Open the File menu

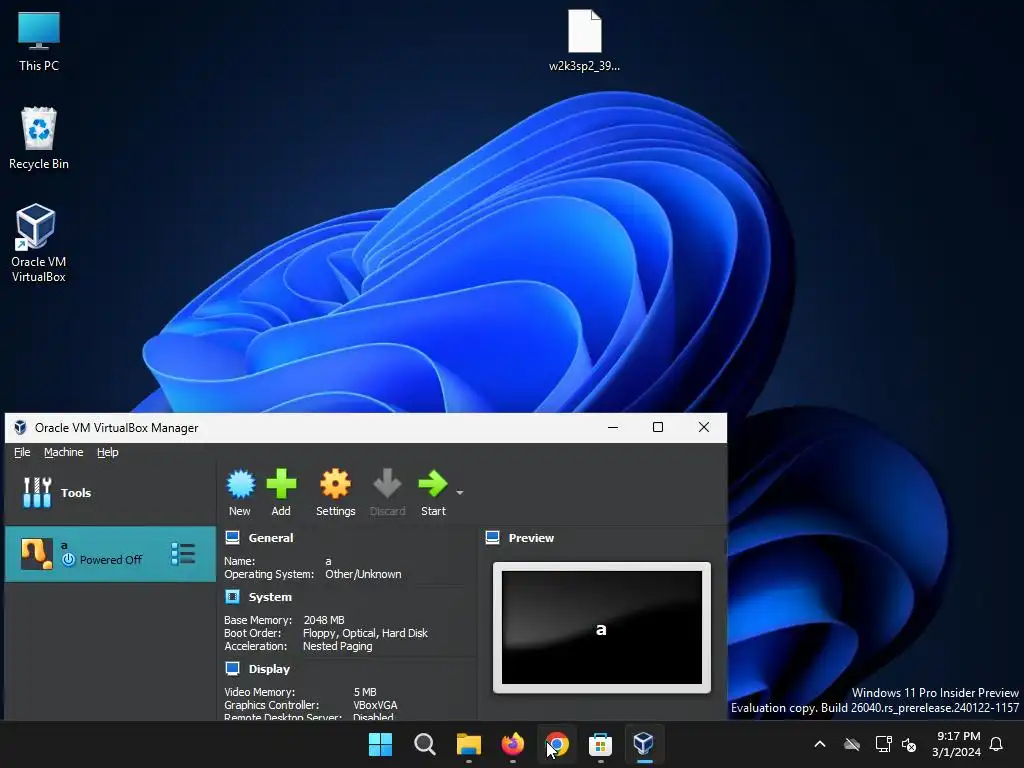(x=22, y=452)
